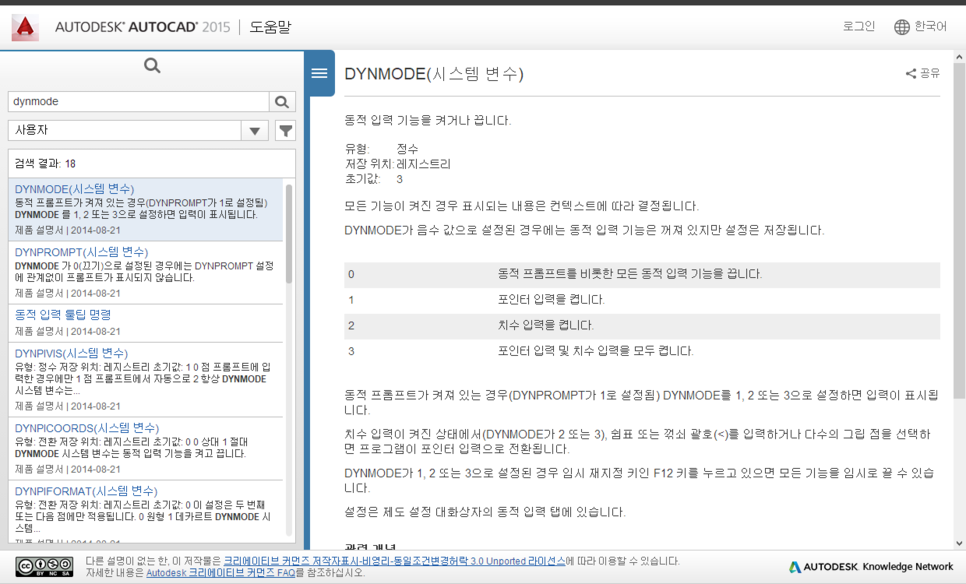Image resolution: width=966 pixels, height=584 pixels.
Task: Click the 유형: 정수 text
Action: 381,149
